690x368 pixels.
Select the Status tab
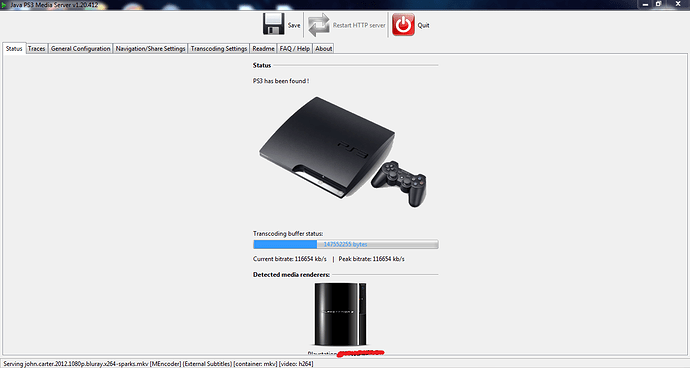[14, 48]
